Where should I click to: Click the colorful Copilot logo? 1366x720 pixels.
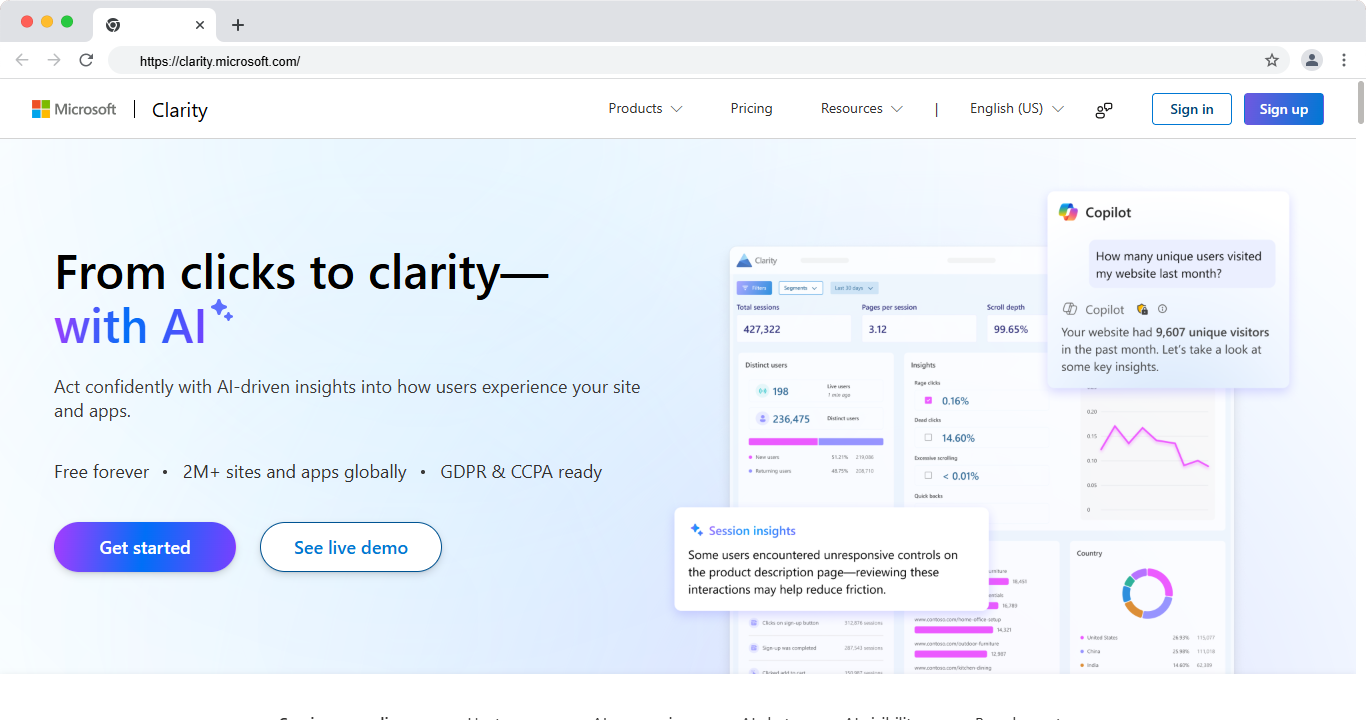[1068, 212]
